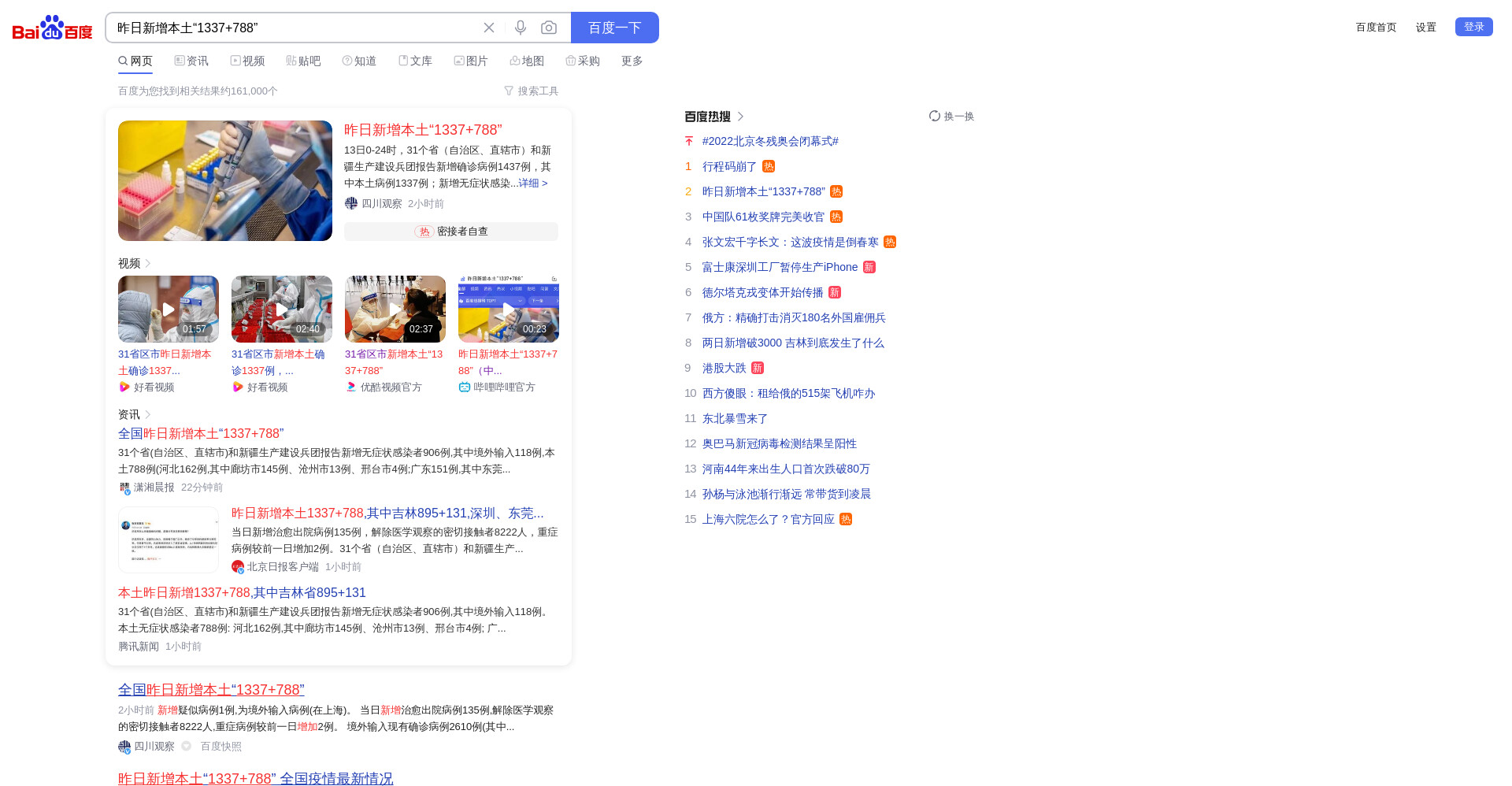Play the 02:40 video thumbnail
This screenshot has height=786, width=1512.
(282, 309)
